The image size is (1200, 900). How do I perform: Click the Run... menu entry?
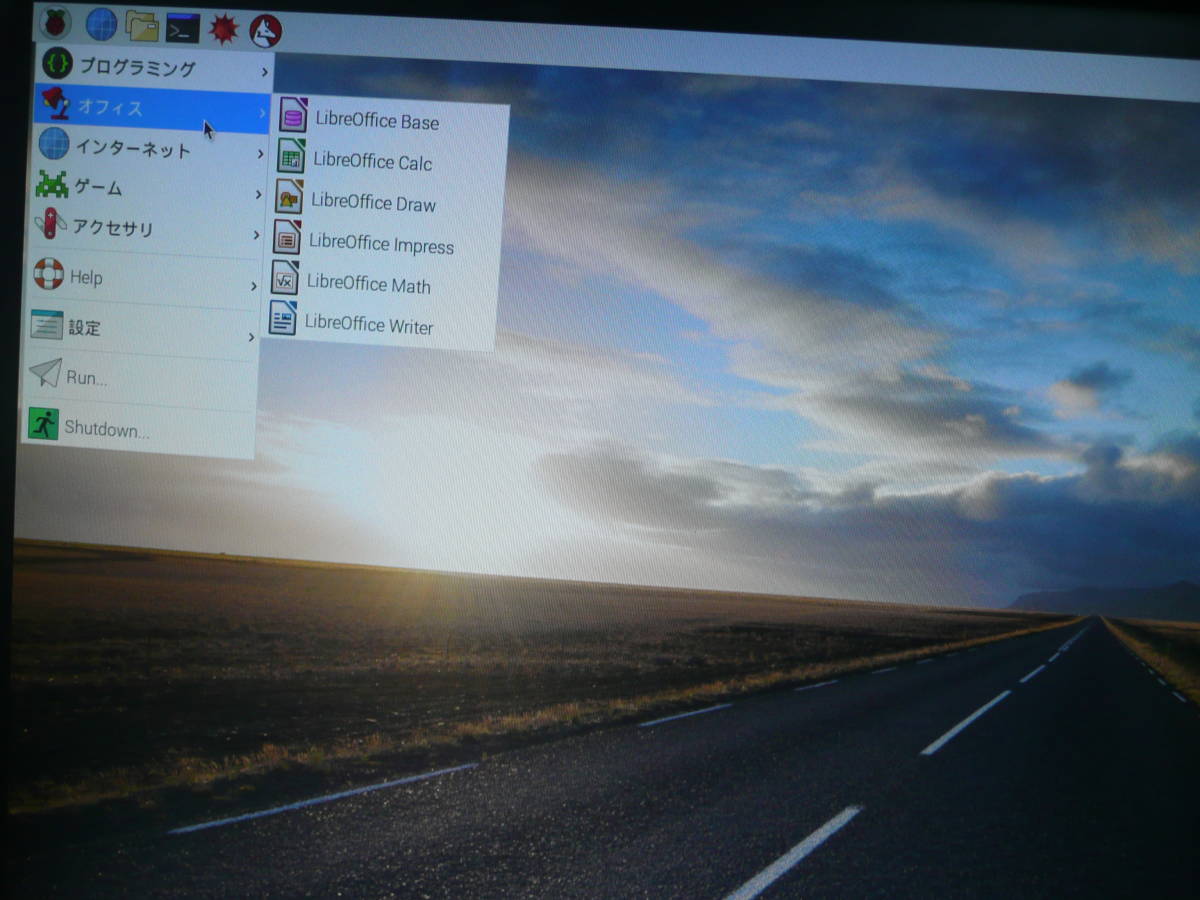(86, 377)
